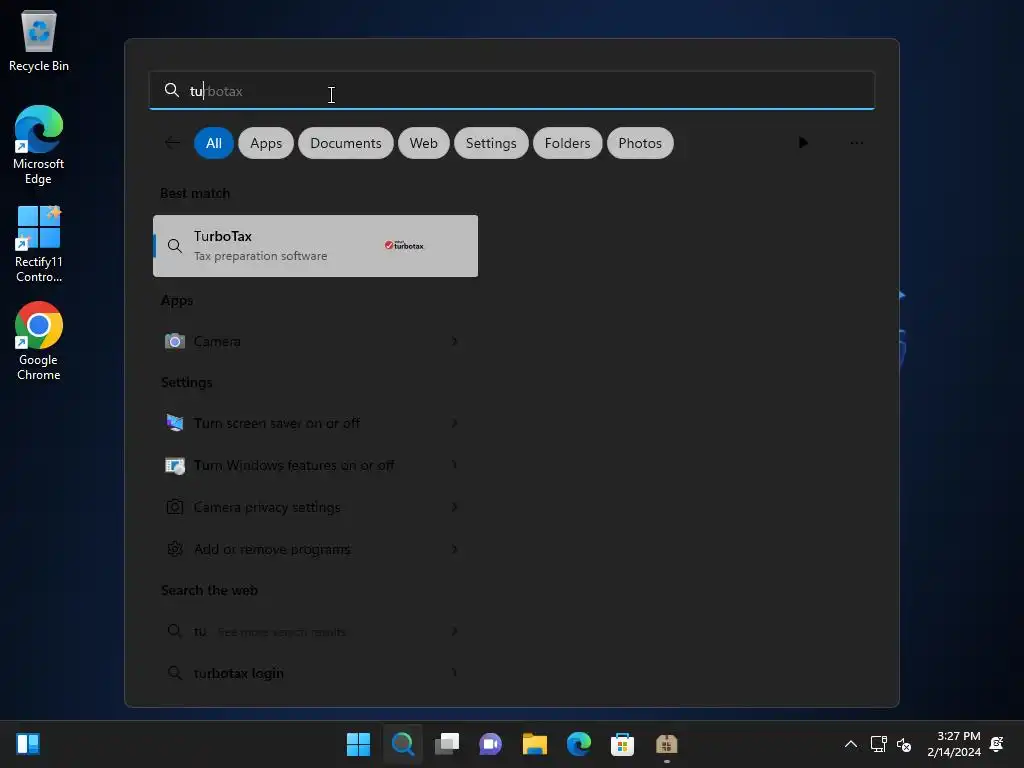Select the Rectify11 Control desktop shortcut
Image resolution: width=1024 pixels, height=768 pixels.
point(39,244)
